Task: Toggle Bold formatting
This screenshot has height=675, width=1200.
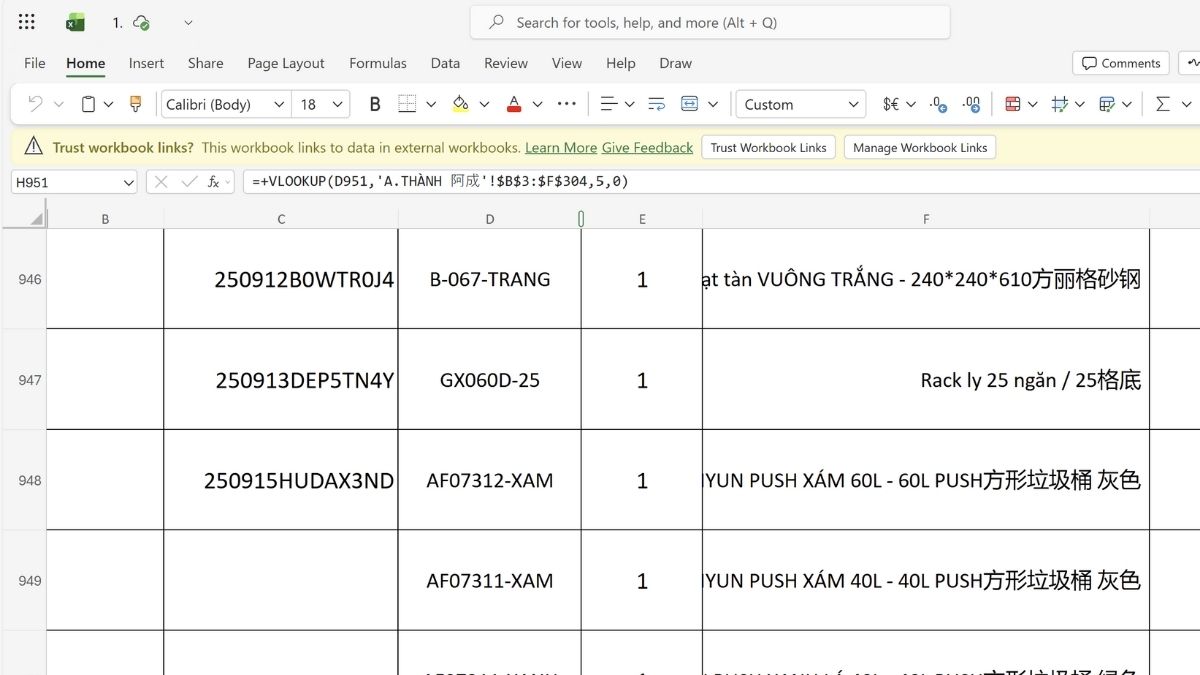Action: point(374,103)
